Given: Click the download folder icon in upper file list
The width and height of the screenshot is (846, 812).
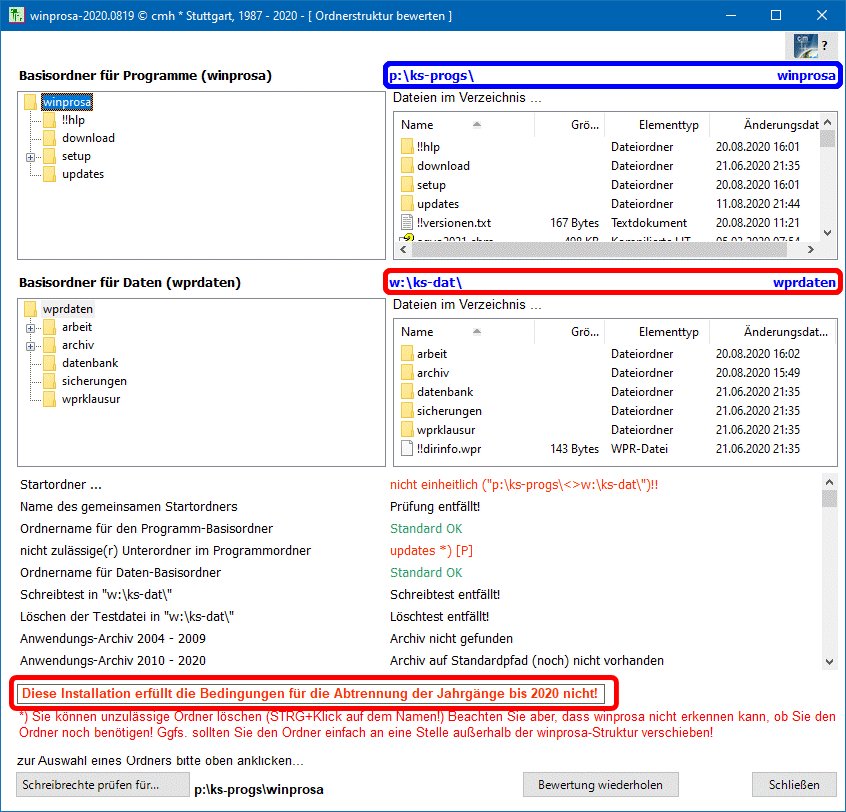Looking at the screenshot, I should click(x=407, y=166).
